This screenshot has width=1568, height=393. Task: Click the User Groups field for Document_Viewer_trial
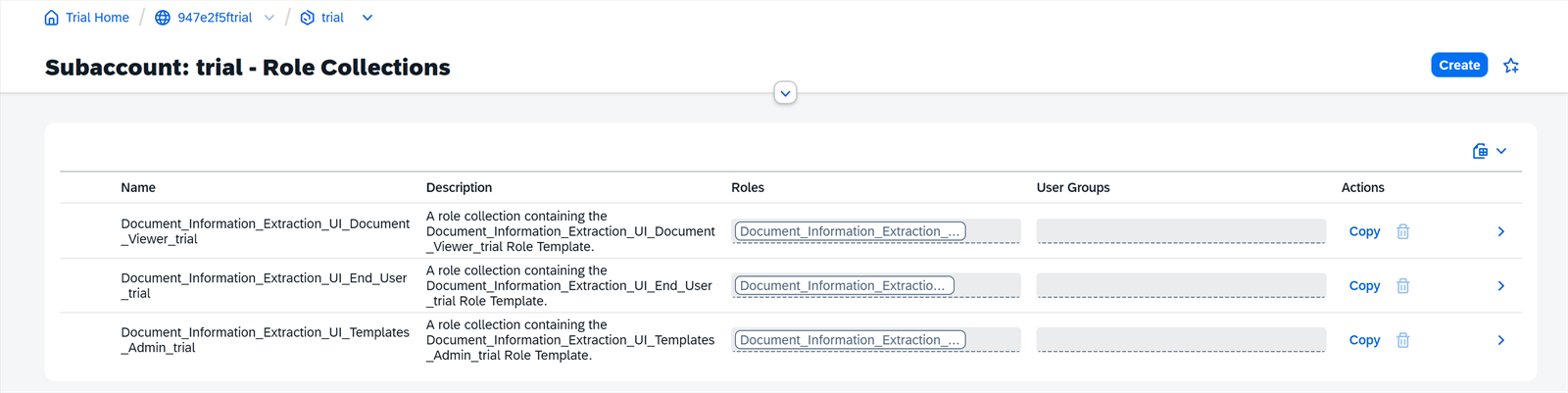click(1181, 231)
